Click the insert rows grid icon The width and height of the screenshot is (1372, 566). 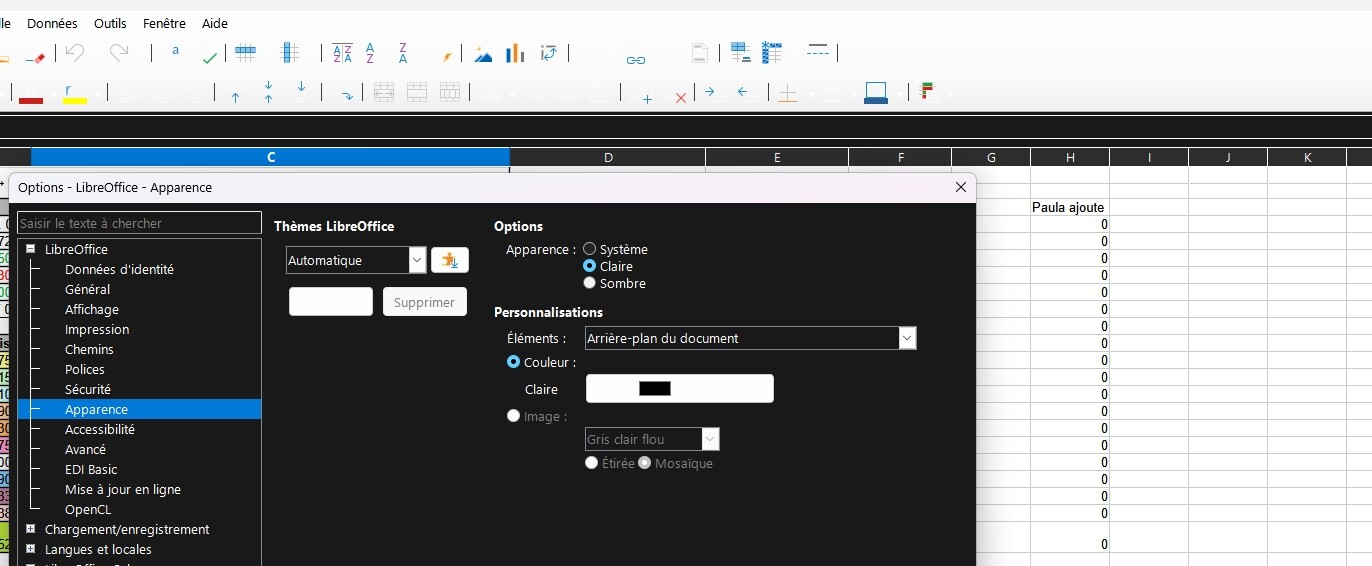245,53
